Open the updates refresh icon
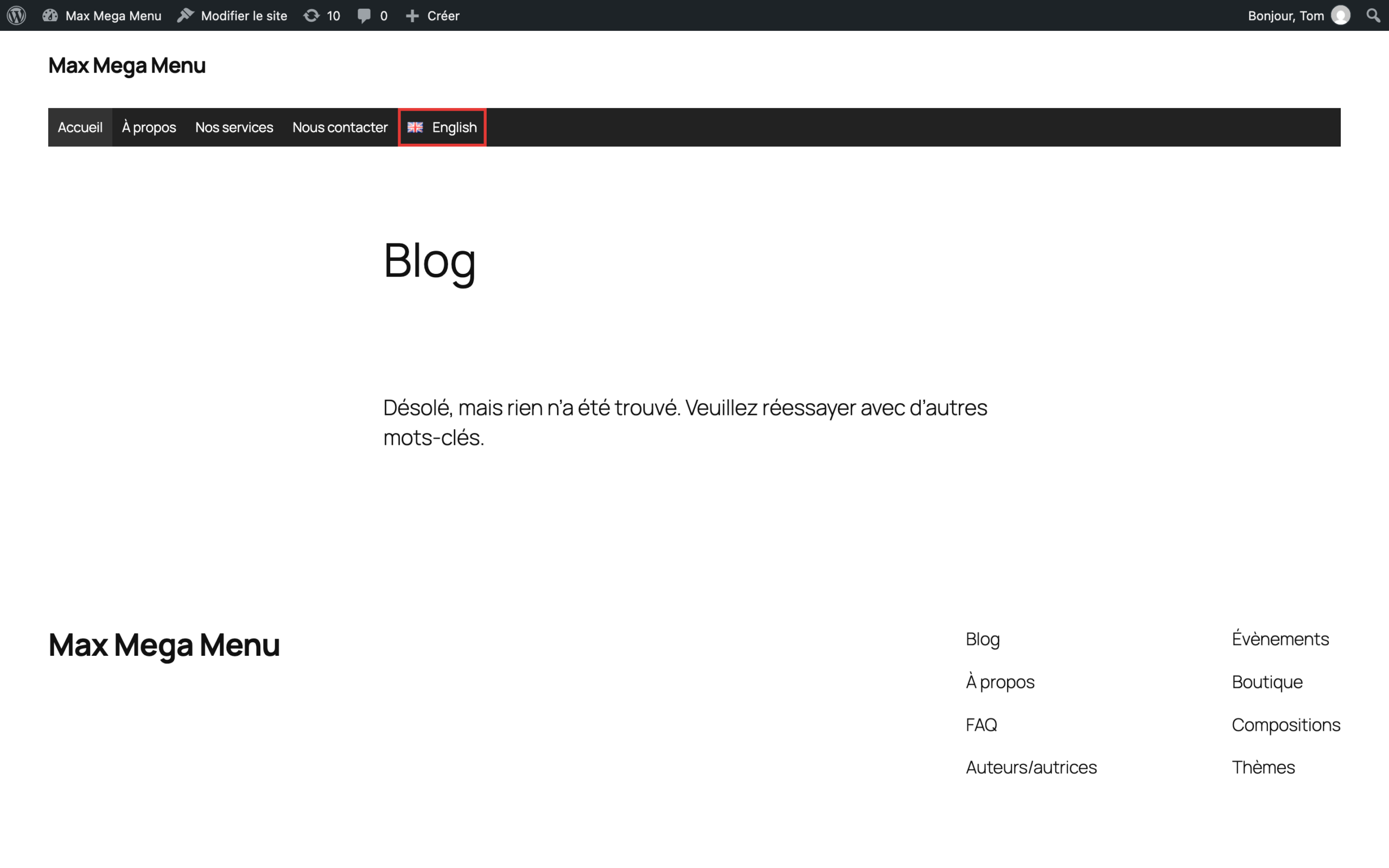Image resolution: width=1389 pixels, height=868 pixels. (311, 16)
